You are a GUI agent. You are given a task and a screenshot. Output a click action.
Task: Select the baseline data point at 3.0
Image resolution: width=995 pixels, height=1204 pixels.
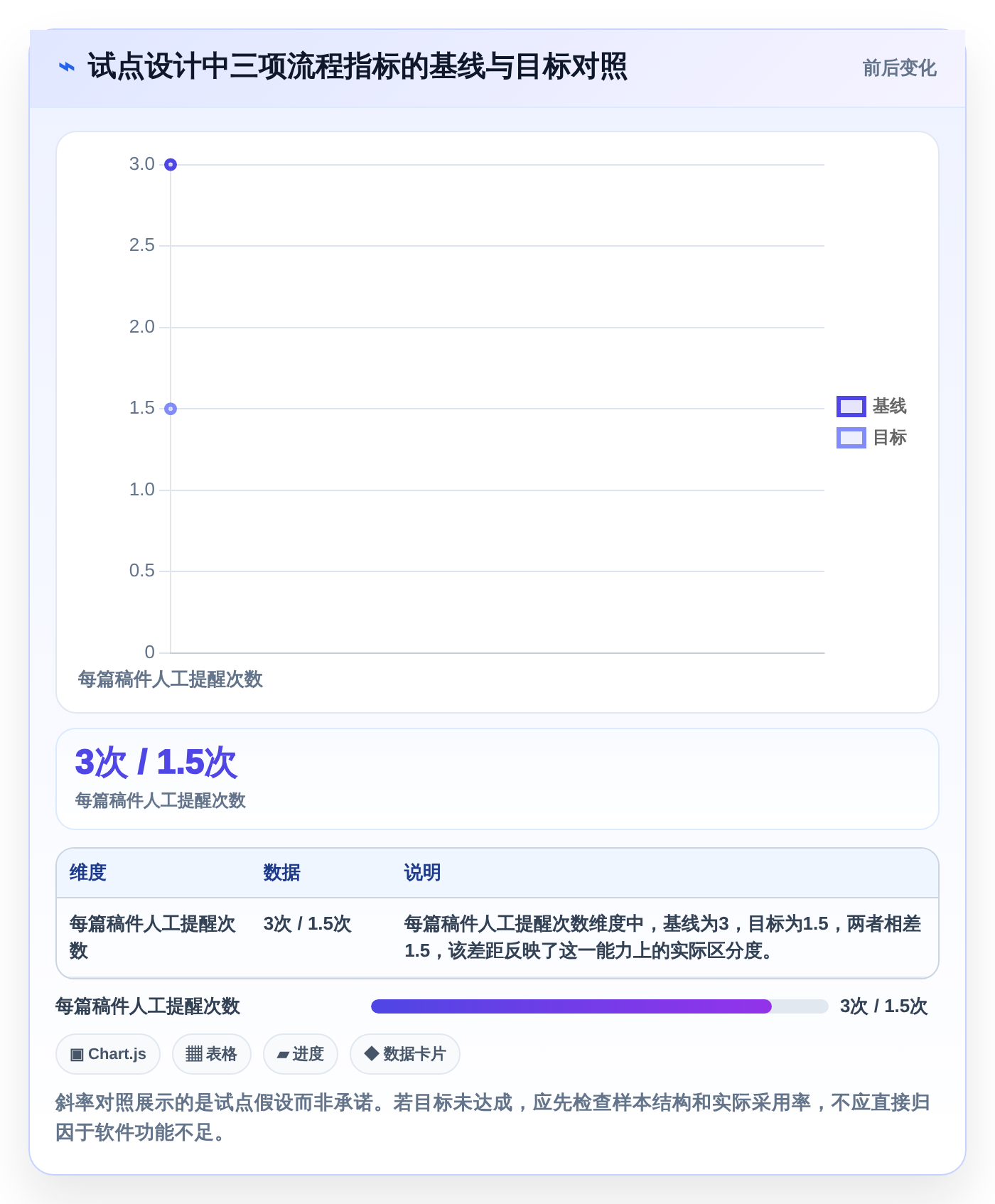point(171,165)
